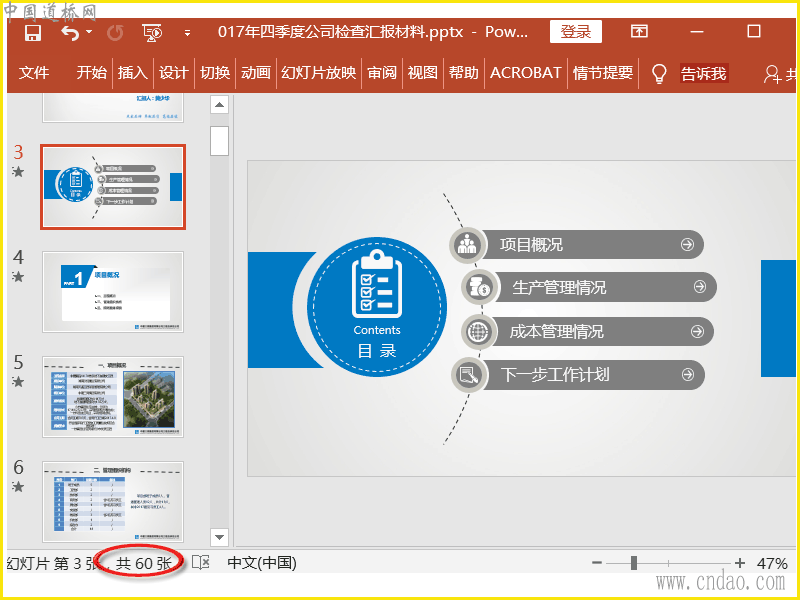Select slide 6 table thumbnail
The width and height of the screenshot is (800, 600).
click(x=113, y=502)
